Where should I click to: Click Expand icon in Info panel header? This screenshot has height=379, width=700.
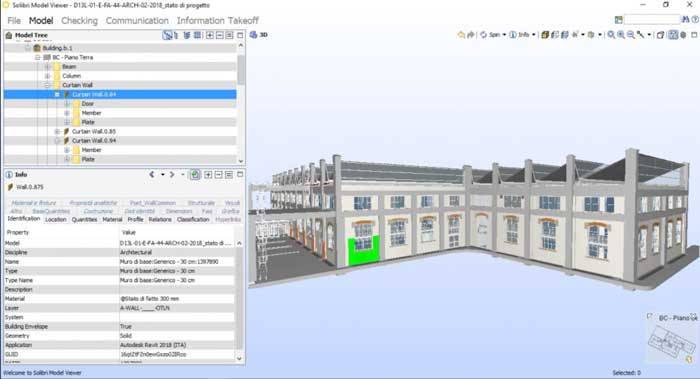208,175
